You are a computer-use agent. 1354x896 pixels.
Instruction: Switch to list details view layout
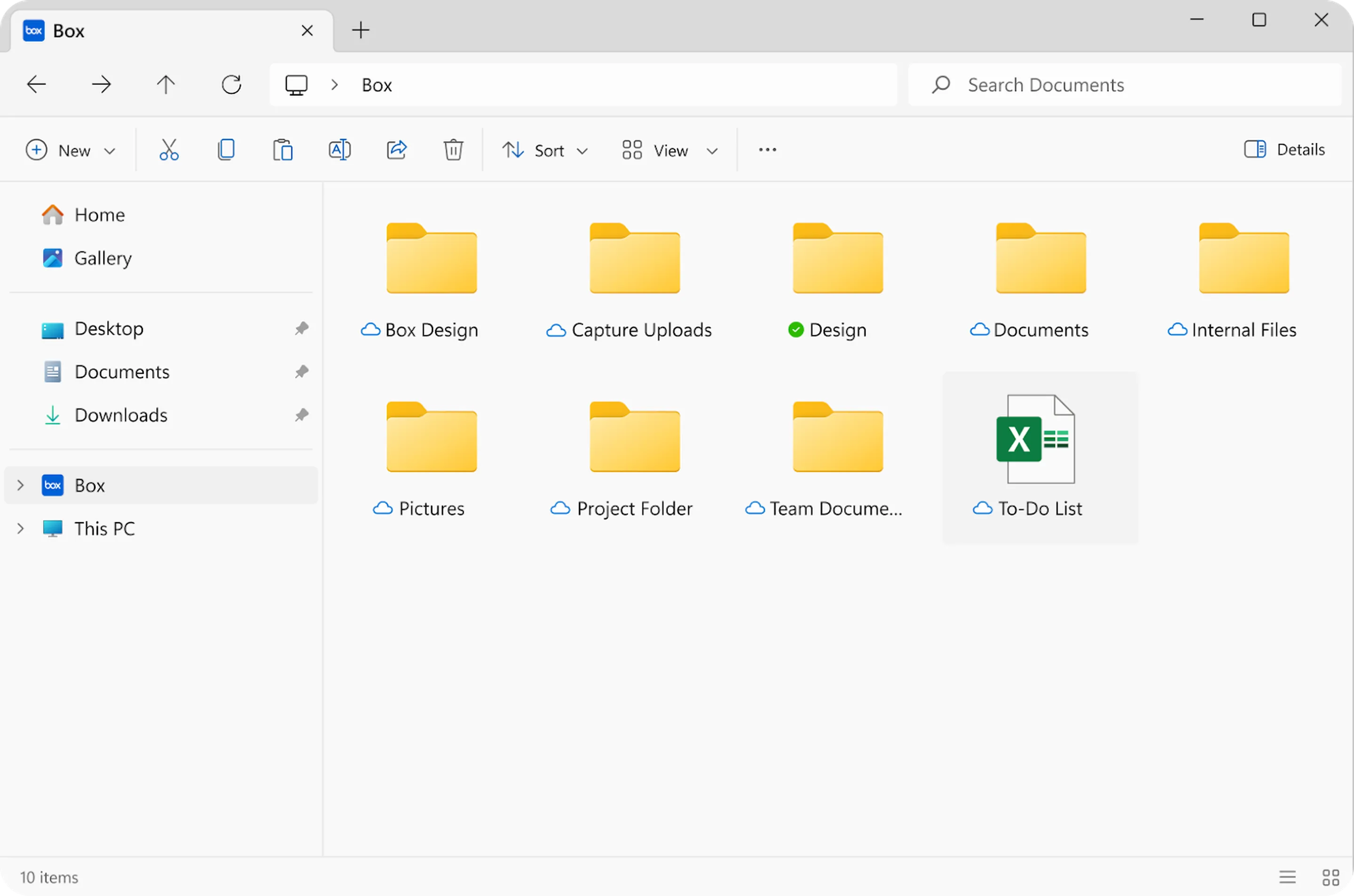click(1287, 877)
